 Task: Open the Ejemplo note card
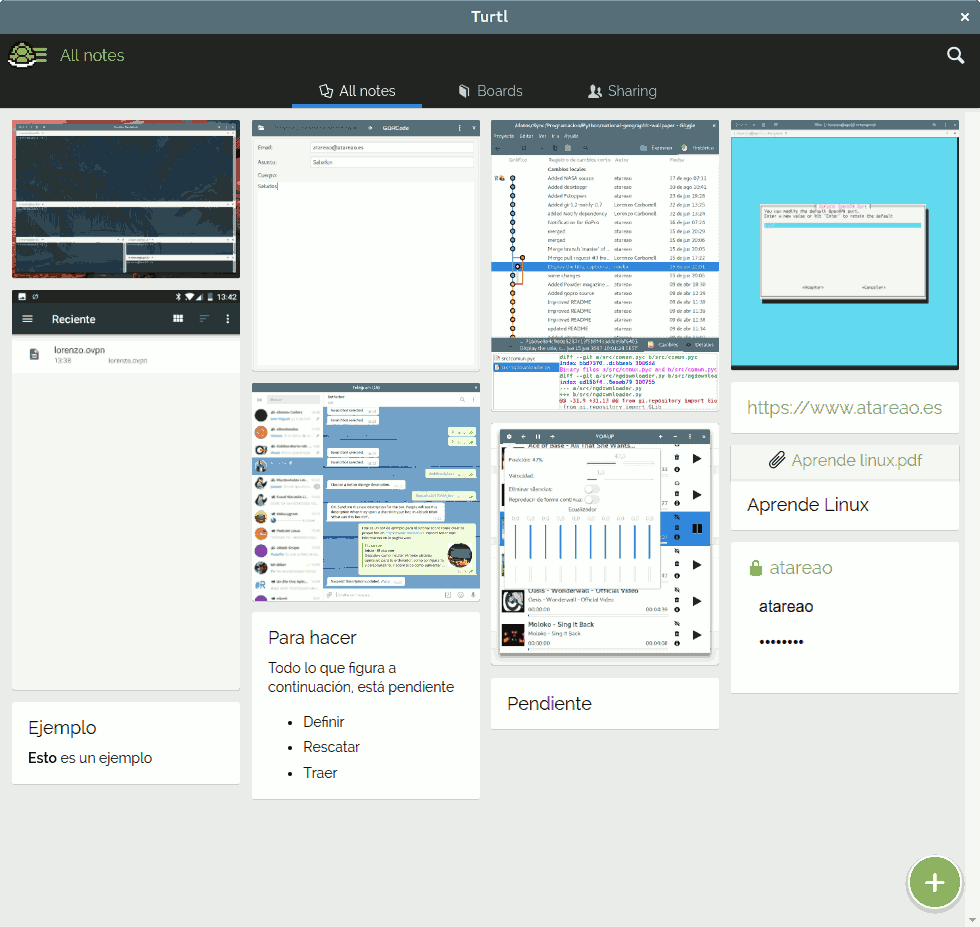125,742
